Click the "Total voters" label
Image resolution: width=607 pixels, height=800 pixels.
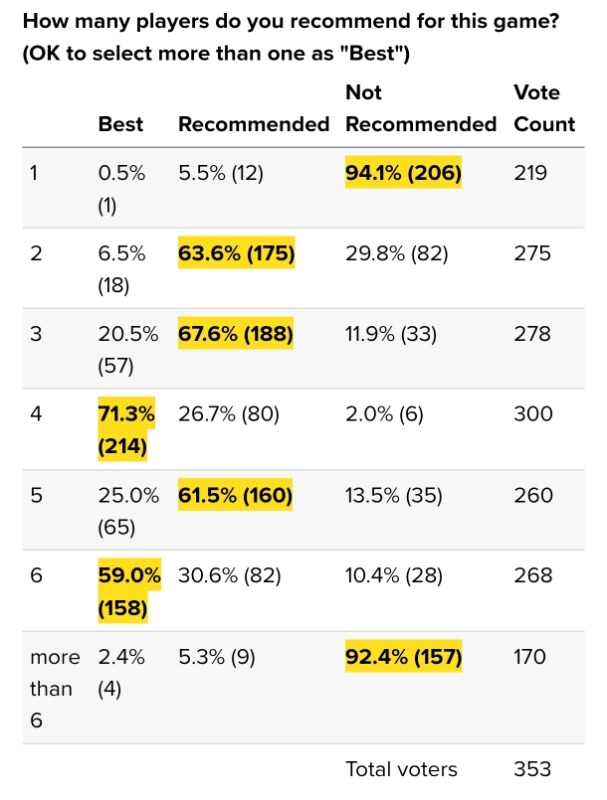coord(401,769)
